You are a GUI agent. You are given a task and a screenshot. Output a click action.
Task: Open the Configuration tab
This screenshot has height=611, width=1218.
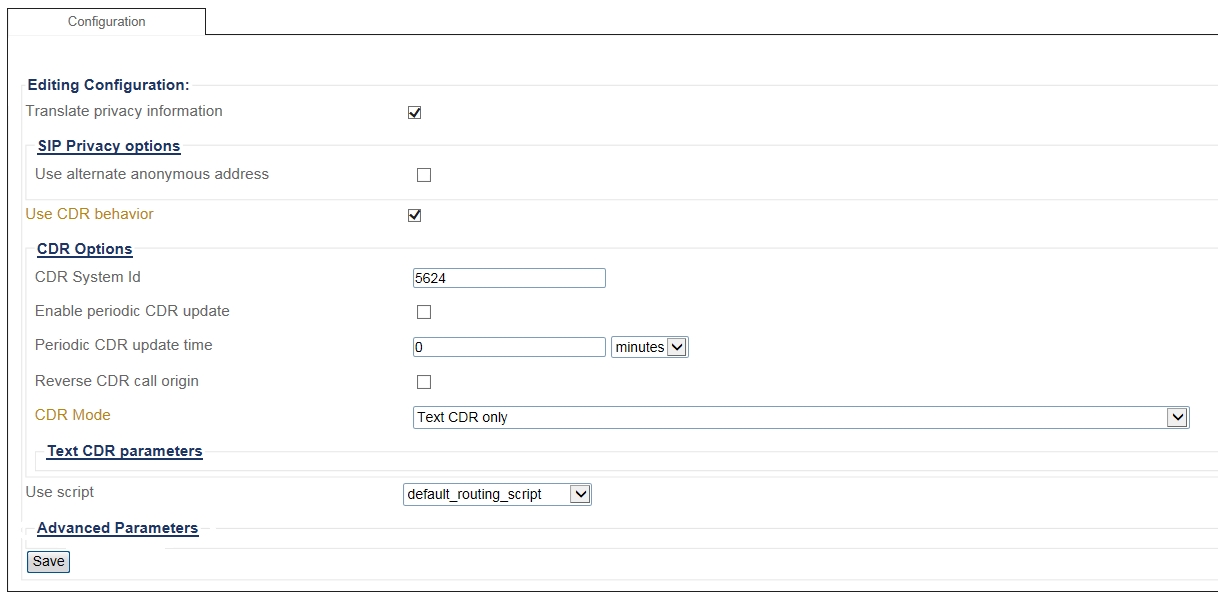(106, 21)
